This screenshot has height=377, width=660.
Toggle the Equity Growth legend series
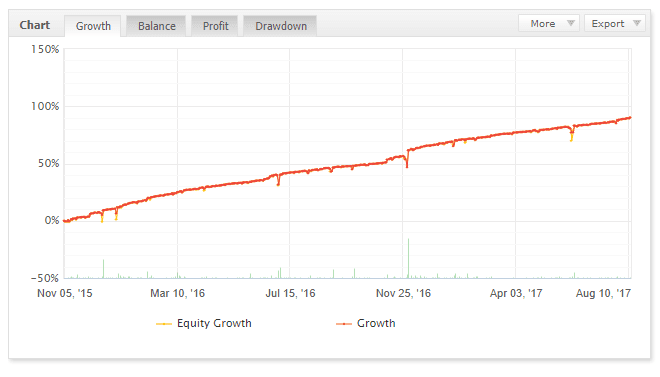(x=204, y=323)
